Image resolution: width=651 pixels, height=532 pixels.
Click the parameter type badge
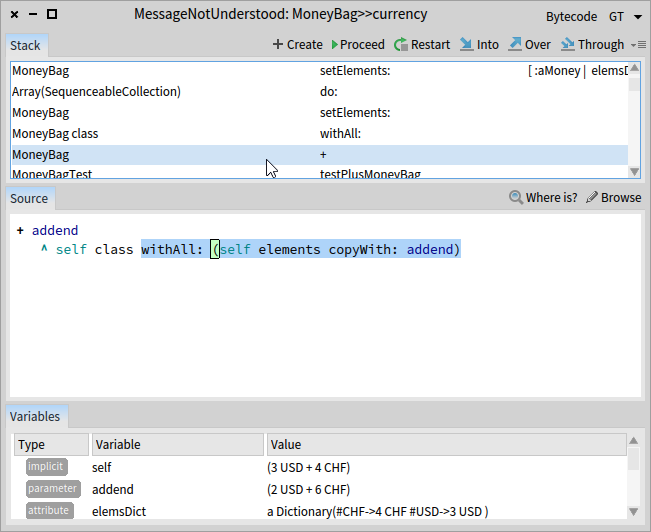[53, 489]
